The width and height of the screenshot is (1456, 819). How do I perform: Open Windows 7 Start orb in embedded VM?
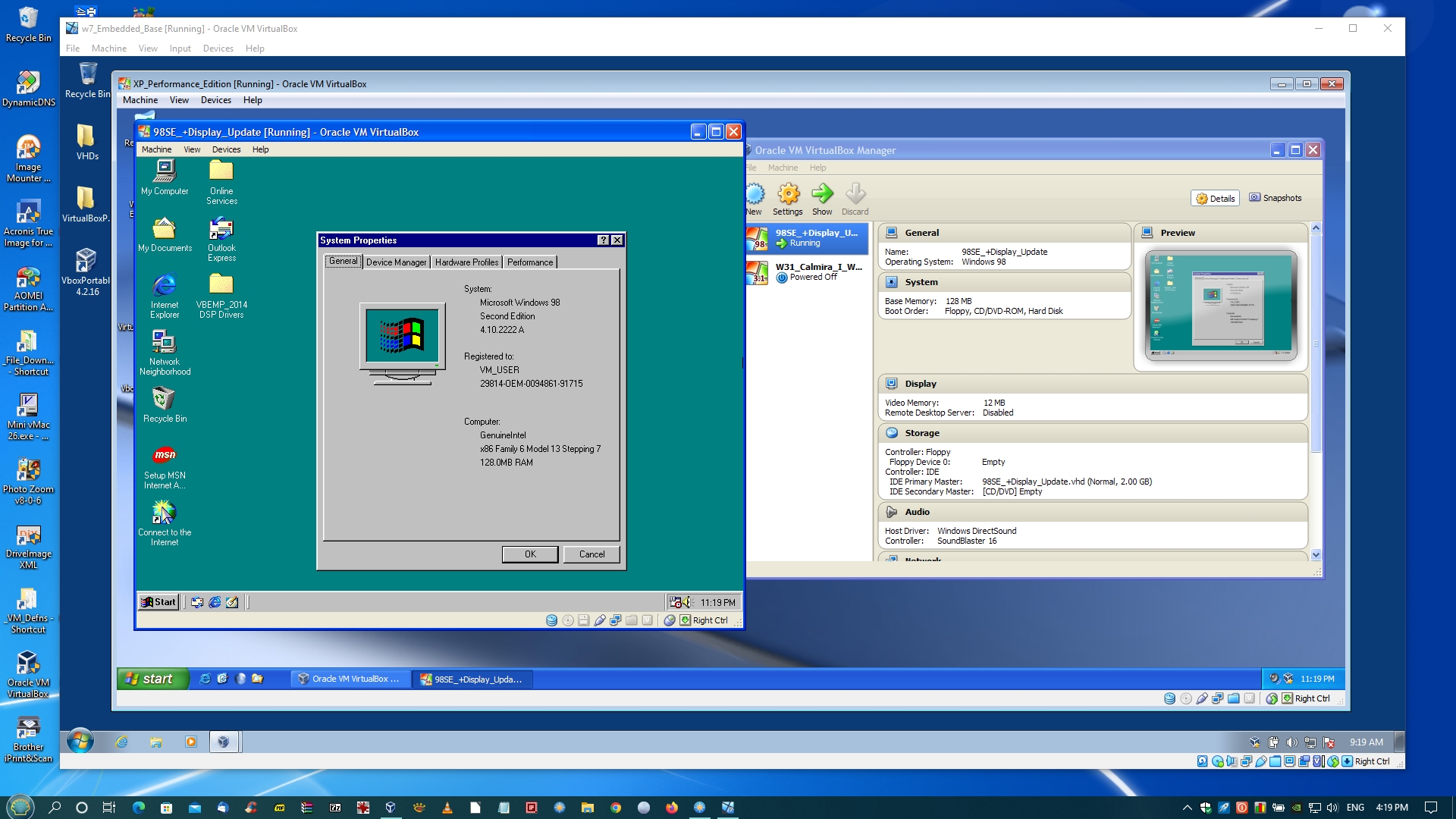point(80,742)
